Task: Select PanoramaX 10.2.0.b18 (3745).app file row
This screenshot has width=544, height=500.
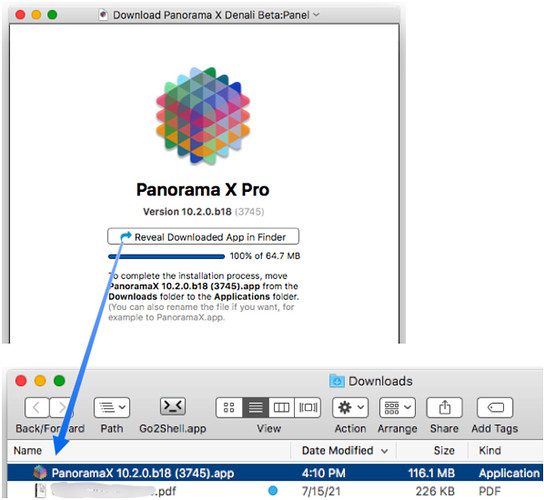Action: [x=275, y=473]
